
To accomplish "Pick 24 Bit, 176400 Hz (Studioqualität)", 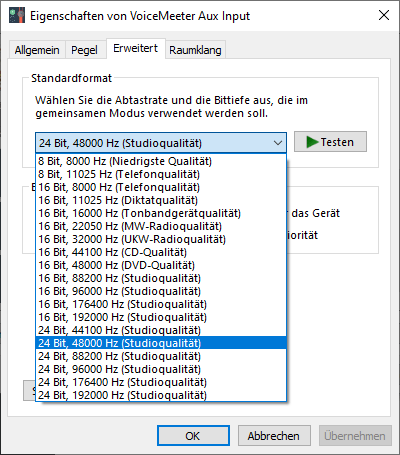I will click(x=161, y=382).
